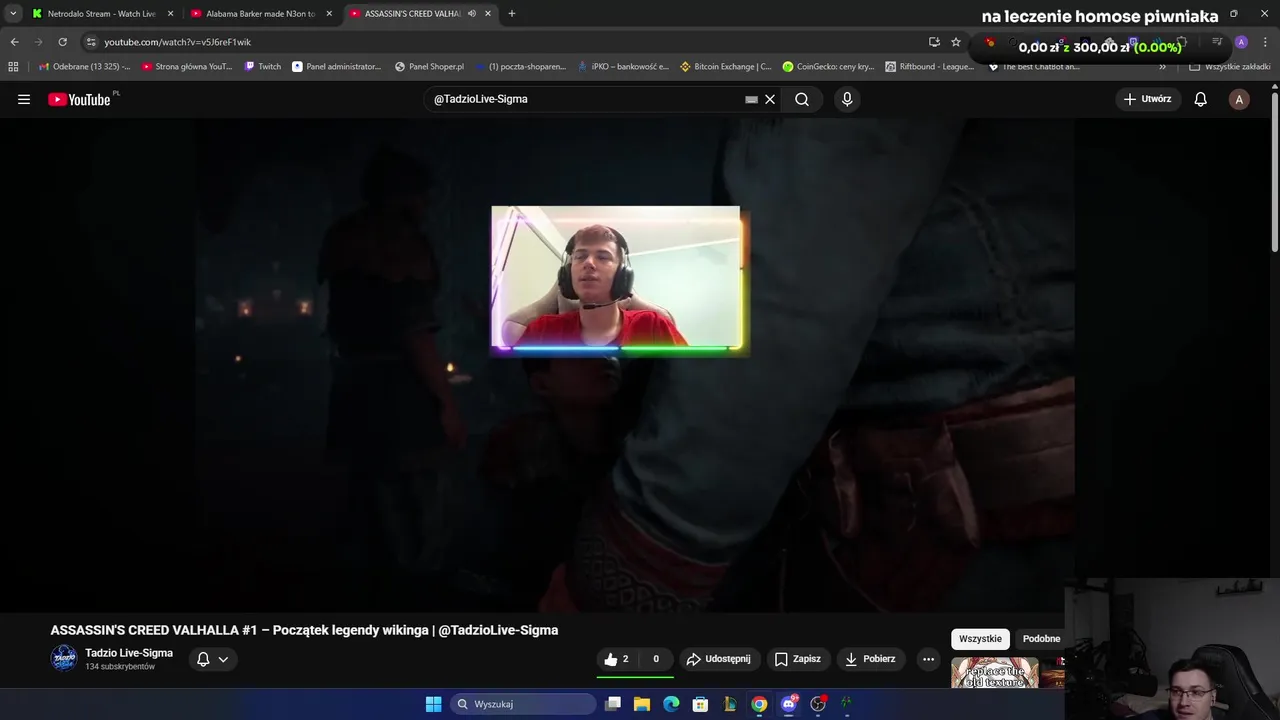Show more bookmarks with the chevron
Screen dimensions: 1280x720
point(1162,67)
